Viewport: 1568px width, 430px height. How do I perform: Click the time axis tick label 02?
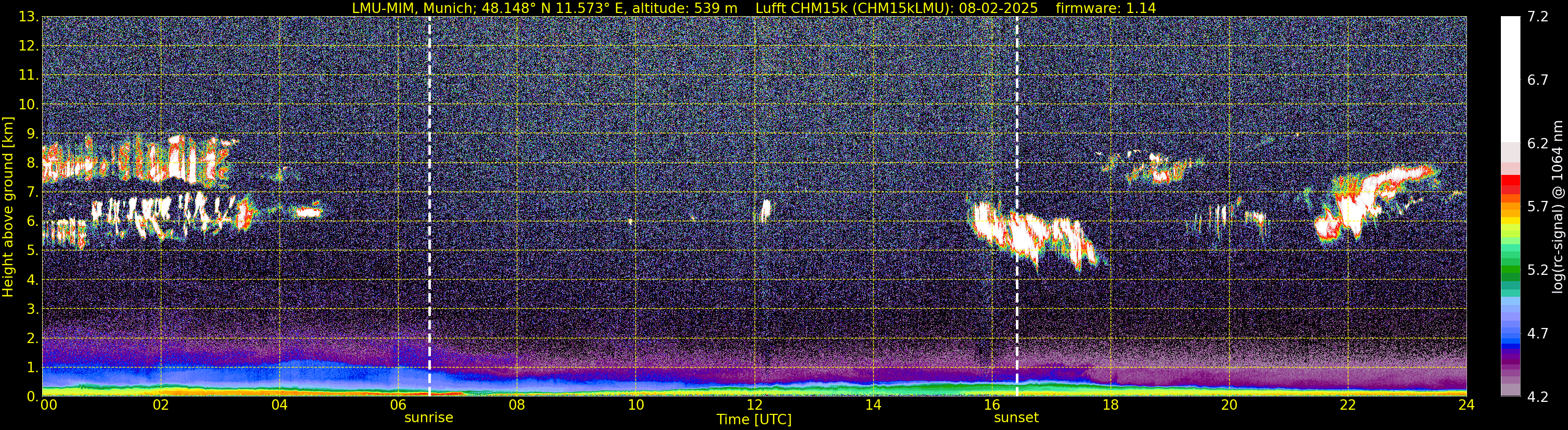(x=161, y=405)
